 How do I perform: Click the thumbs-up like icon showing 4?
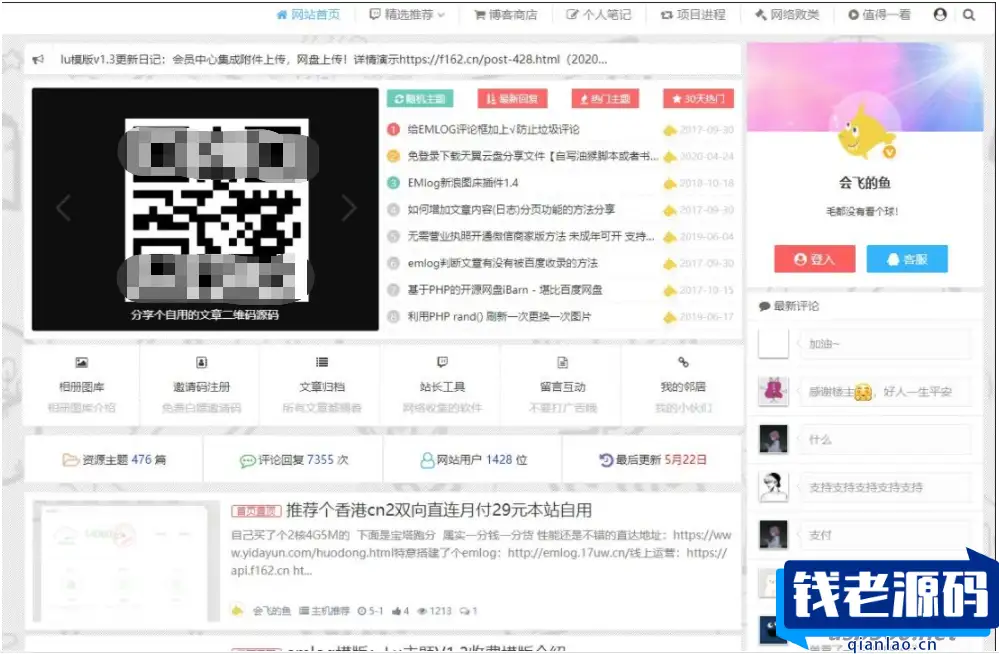point(397,611)
